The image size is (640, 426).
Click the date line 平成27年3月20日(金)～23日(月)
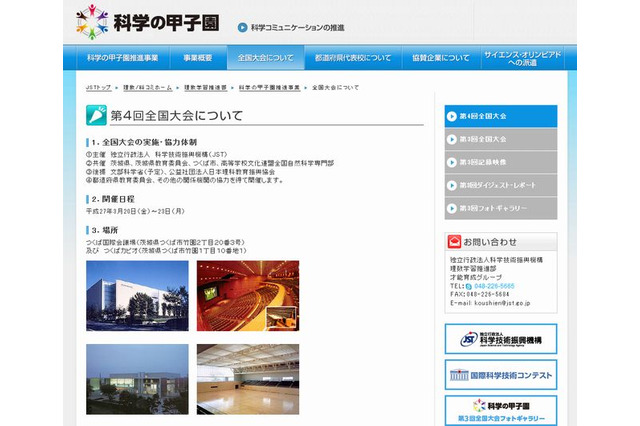click(136, 211)
